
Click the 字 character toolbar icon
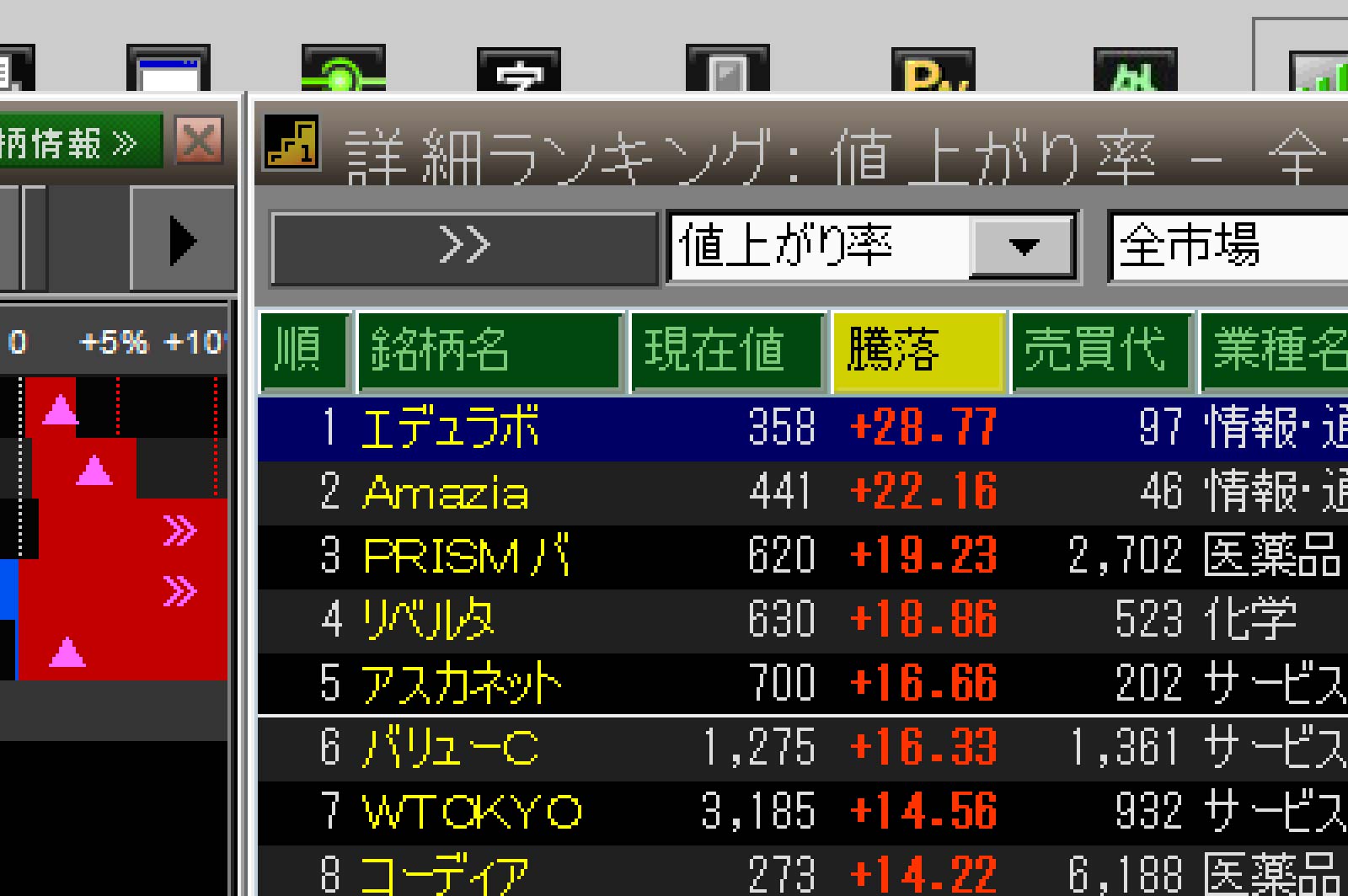point(518,69)
